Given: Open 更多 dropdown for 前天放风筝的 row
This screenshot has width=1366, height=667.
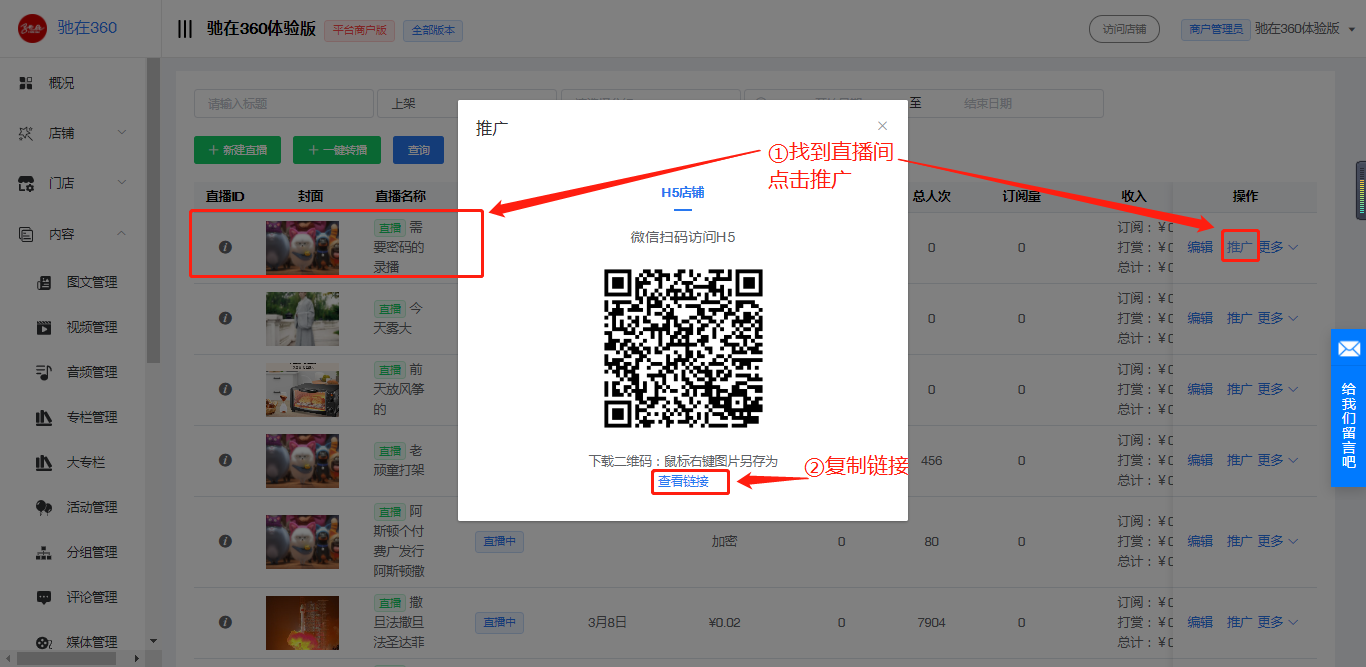Looking at the screenshot, I should point(1277,389).
